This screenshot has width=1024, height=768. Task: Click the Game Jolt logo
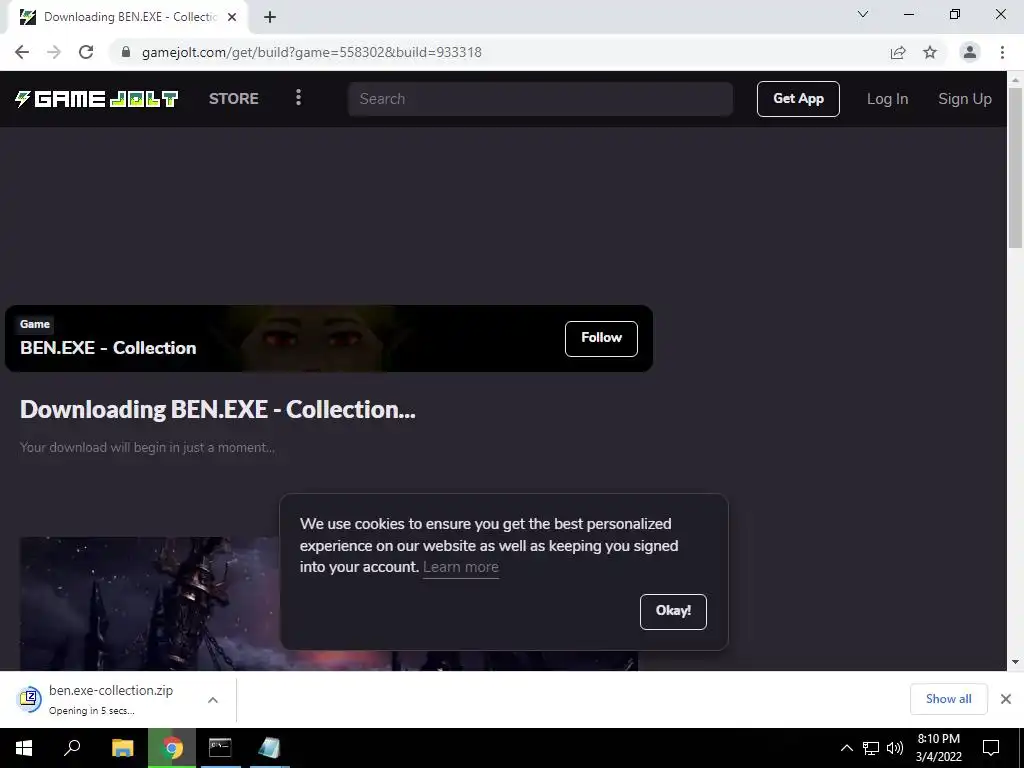point(97,99)
